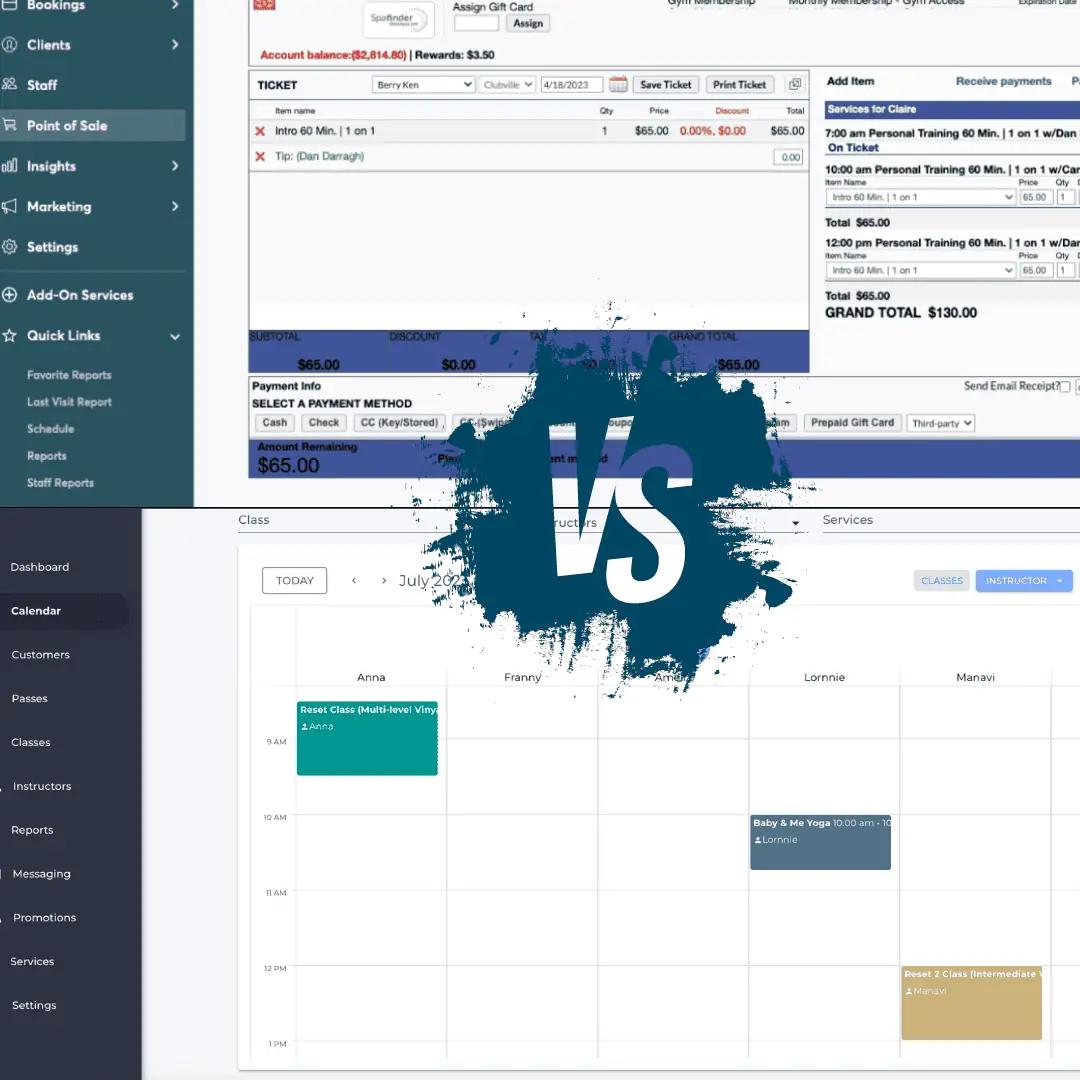This screenshot has height=1080, width=1080.
Task: Open Last Visit Report quick link
Action: point(69,402)
